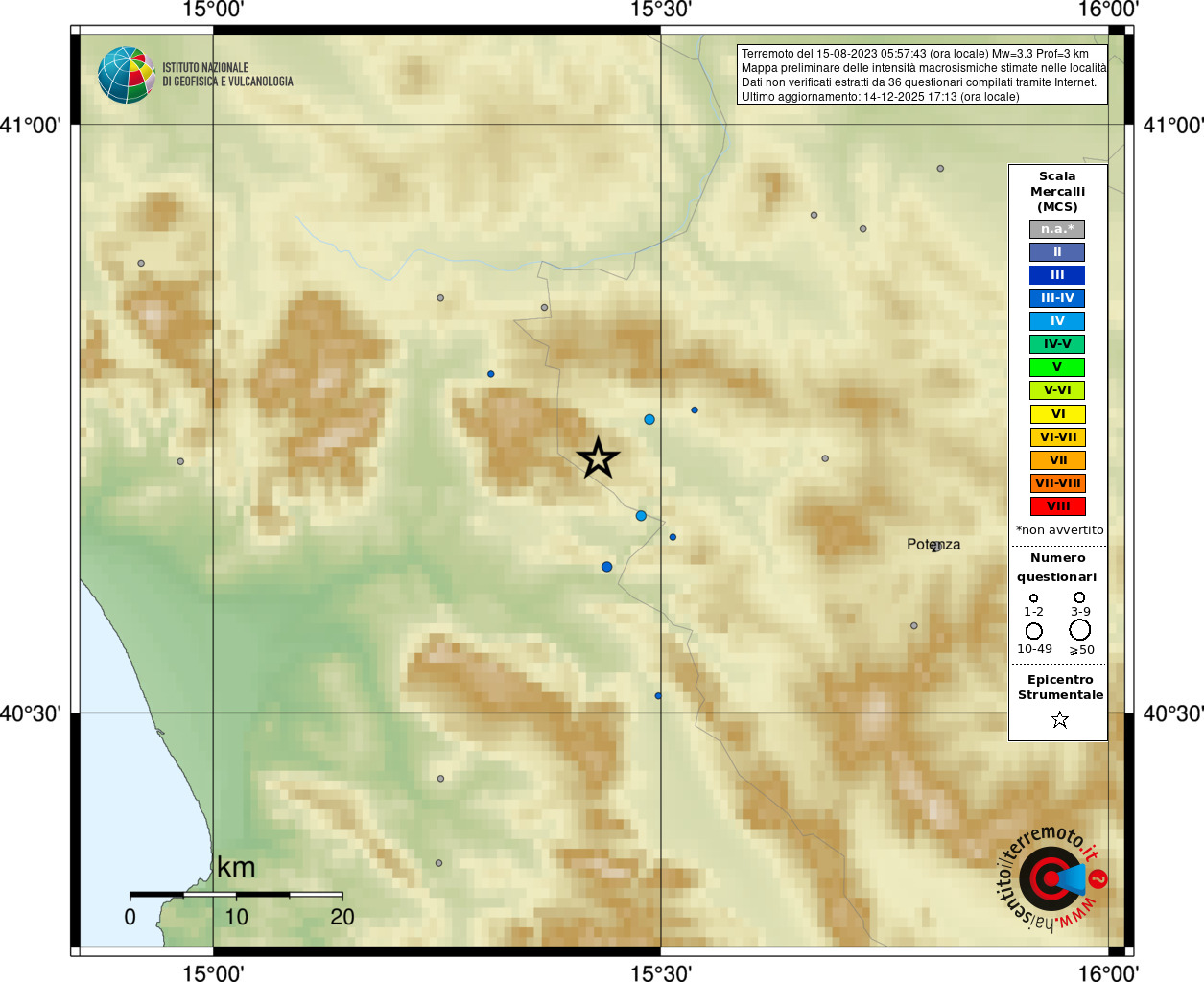Click the bottom 15°00' longitude label
Viewport: 1204px width, 982px height.
click(x=213, y=972)
